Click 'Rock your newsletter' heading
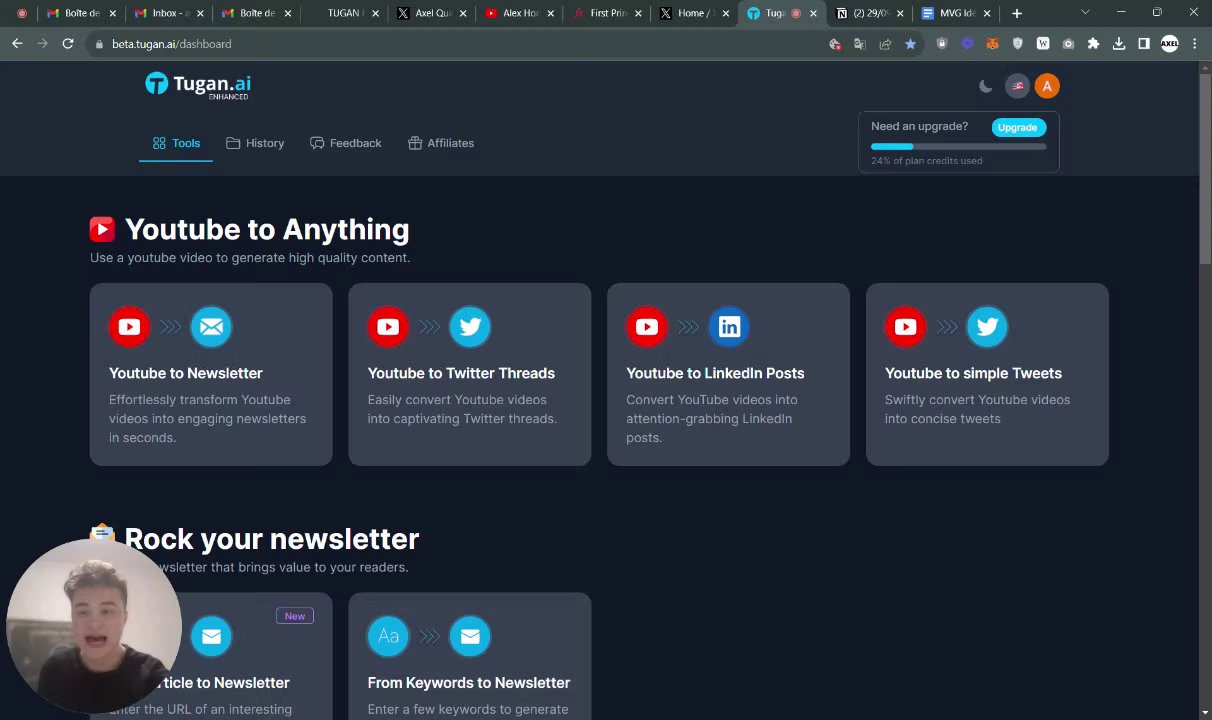Image resolution: width=1212 pixels, height=720 pixels. [x=271, y=539]
